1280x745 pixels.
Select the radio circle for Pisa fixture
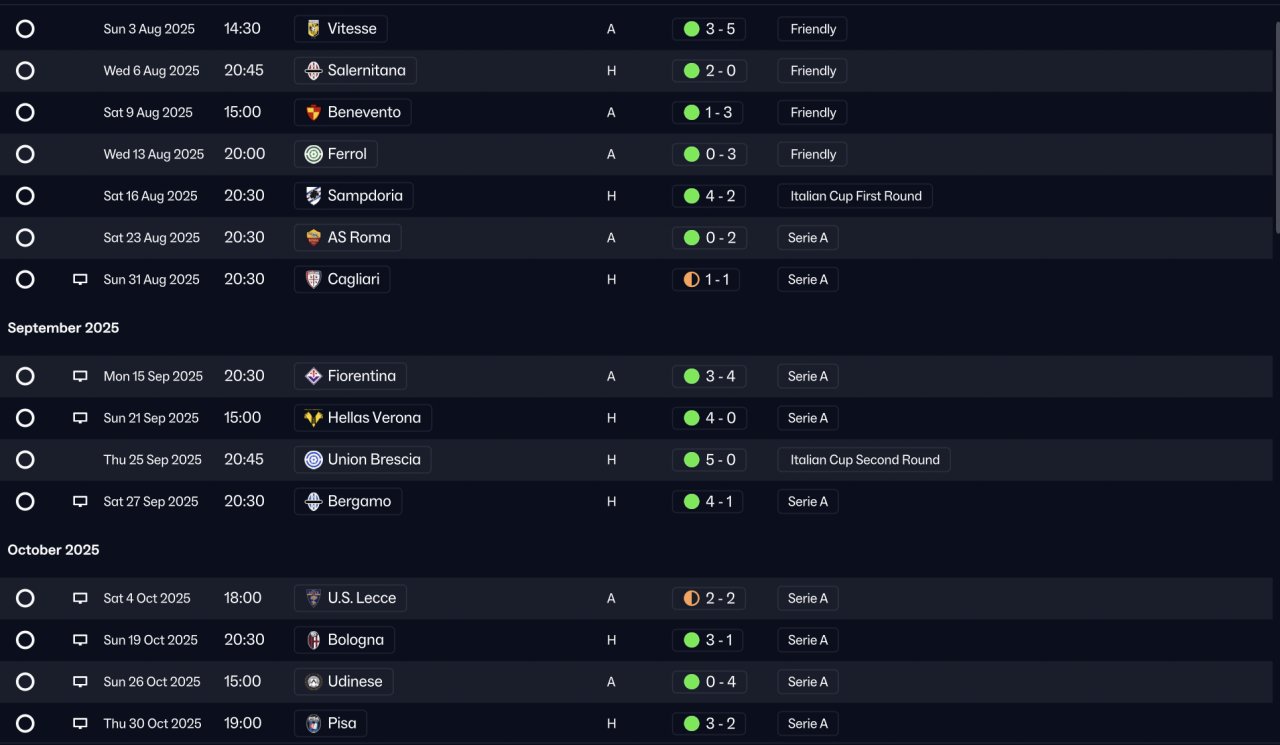point(25,724)
